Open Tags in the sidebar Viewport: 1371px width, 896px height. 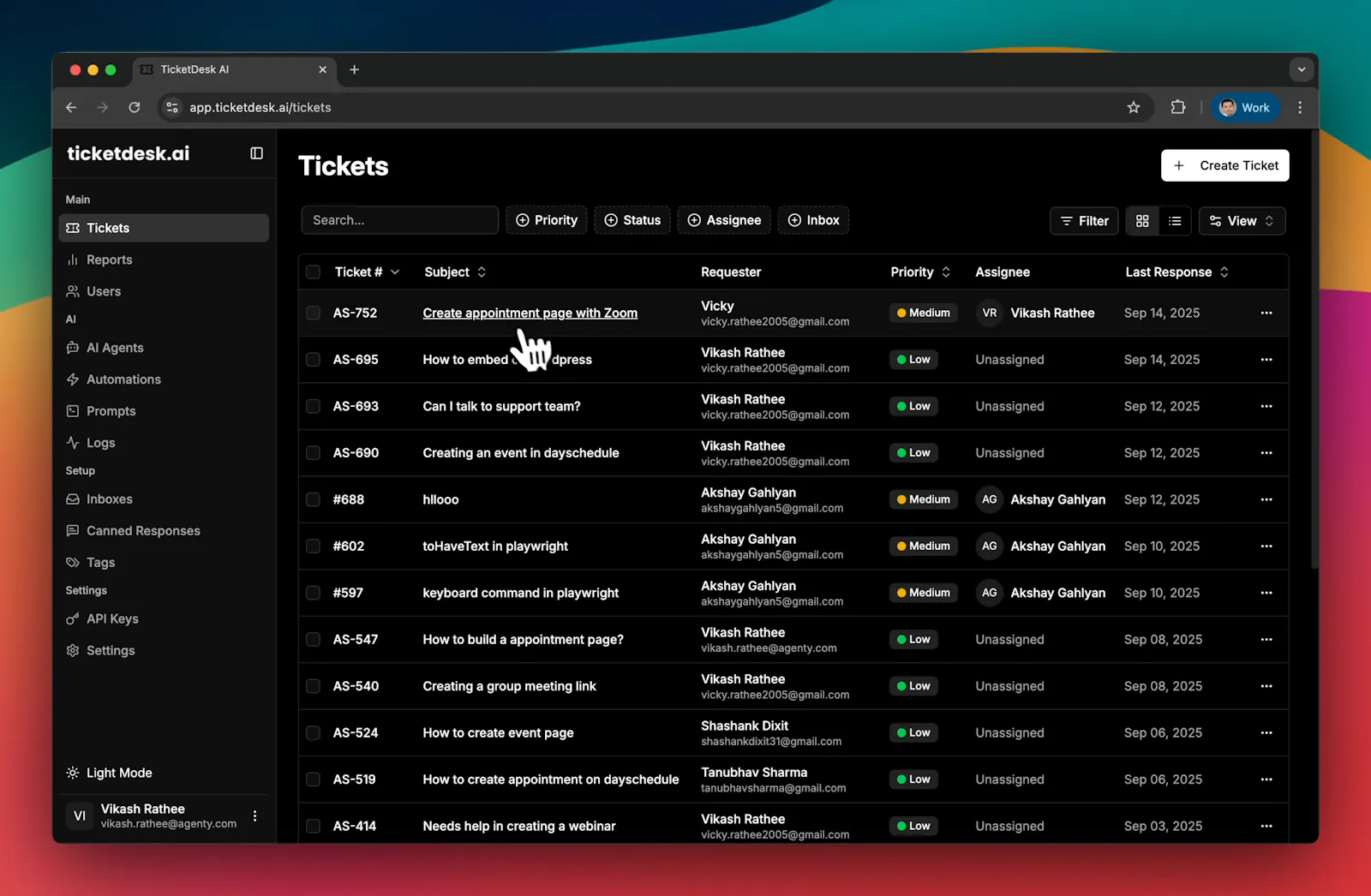[164, 563]
